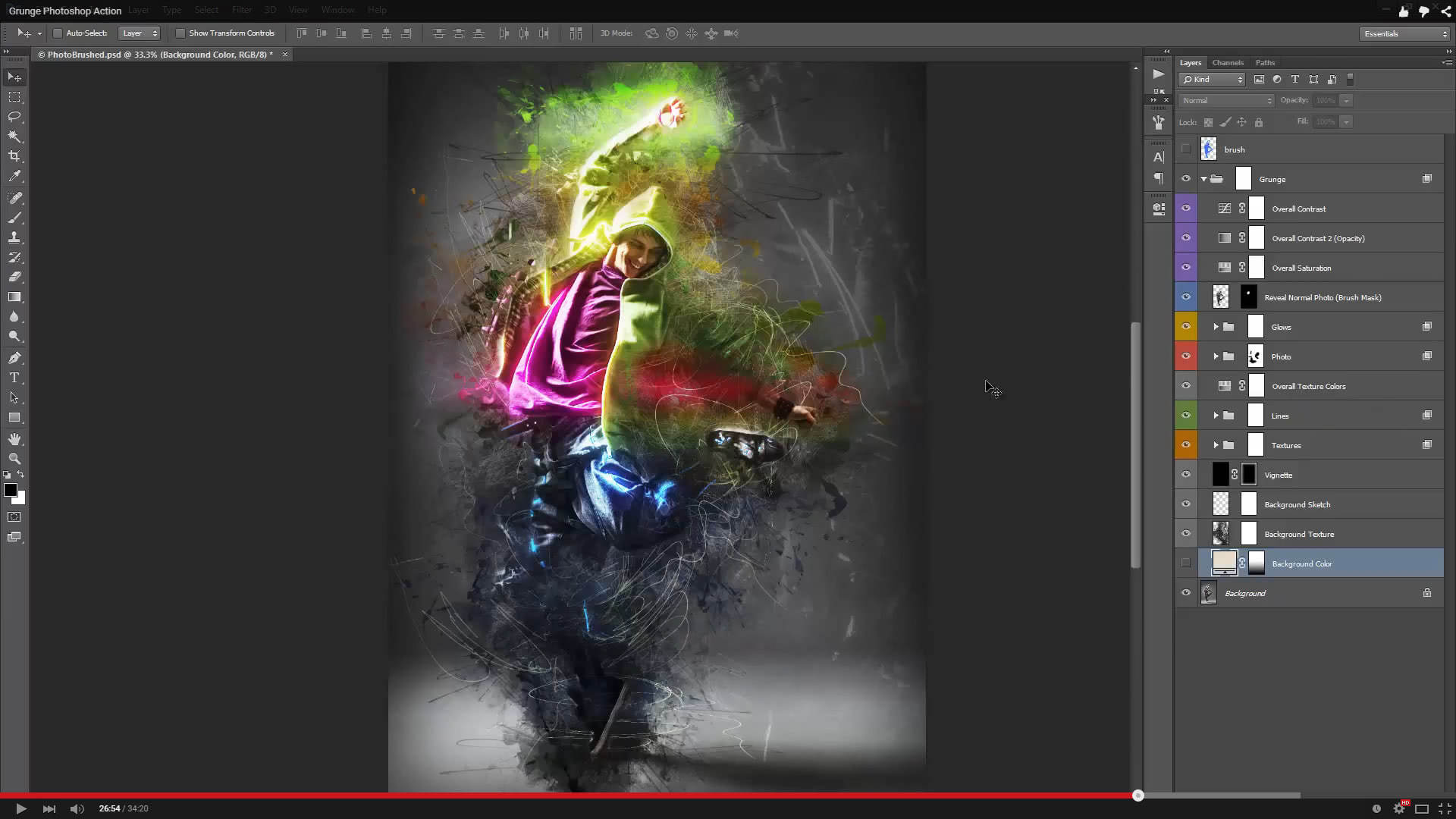Click the Background Color layer thumbnail

[x=1224, y=563]
